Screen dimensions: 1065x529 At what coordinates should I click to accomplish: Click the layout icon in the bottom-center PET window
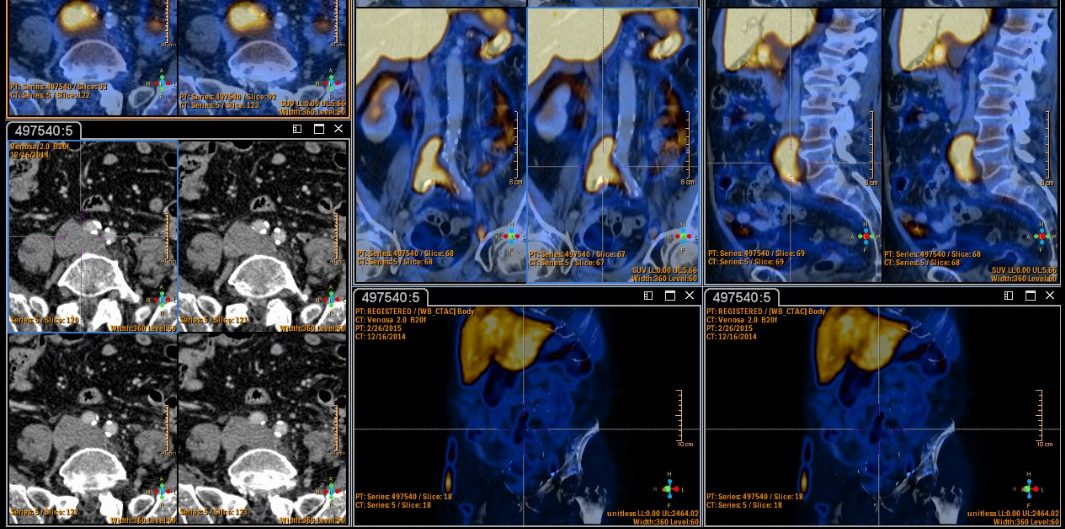coord(648,296)
